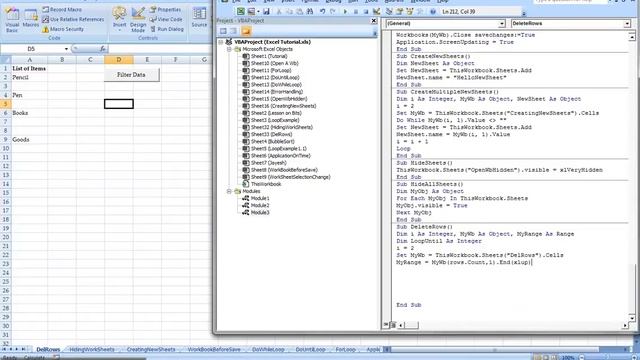640x360 pixels.
Task: Click the Insert Function fx button
Action: tap(102, 49)
